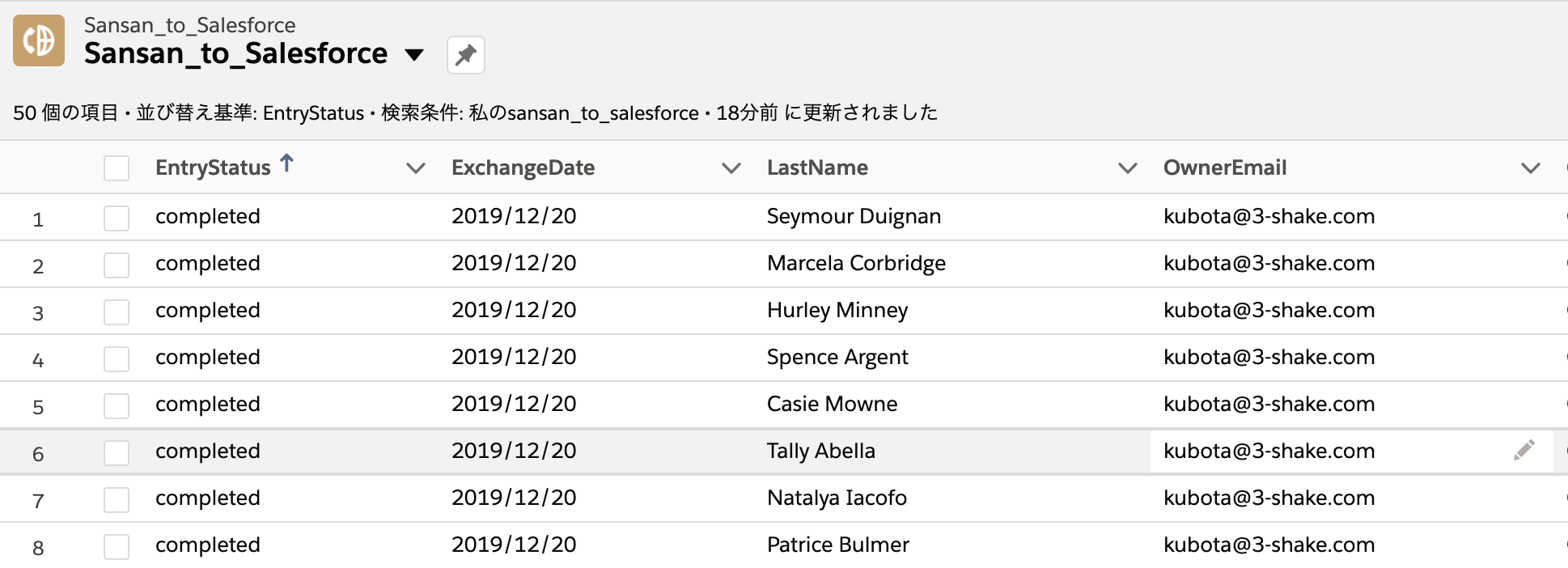
Task: Click the EntryStatus ascending sort arrow
Action: point(286,164)
